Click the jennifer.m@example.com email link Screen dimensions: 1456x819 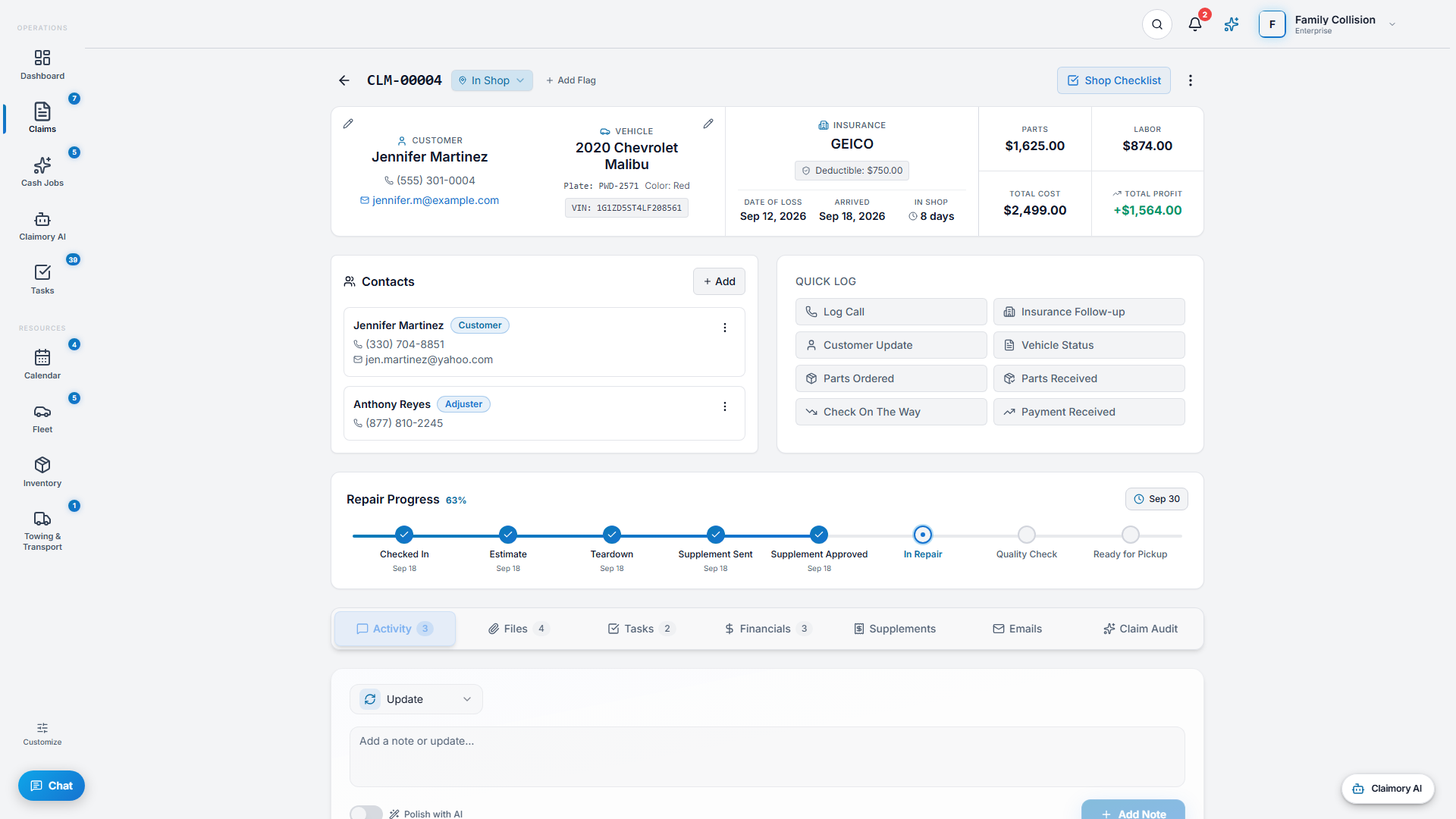point(435,200)
